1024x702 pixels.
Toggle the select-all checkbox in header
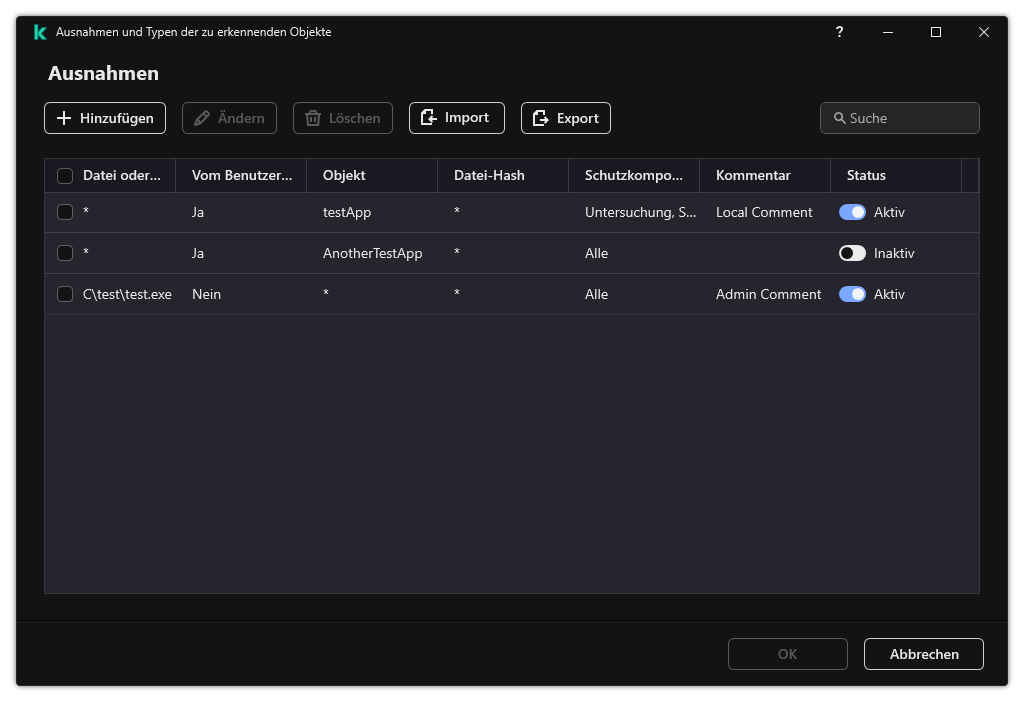pyautogui.click(x=65, y=176)
